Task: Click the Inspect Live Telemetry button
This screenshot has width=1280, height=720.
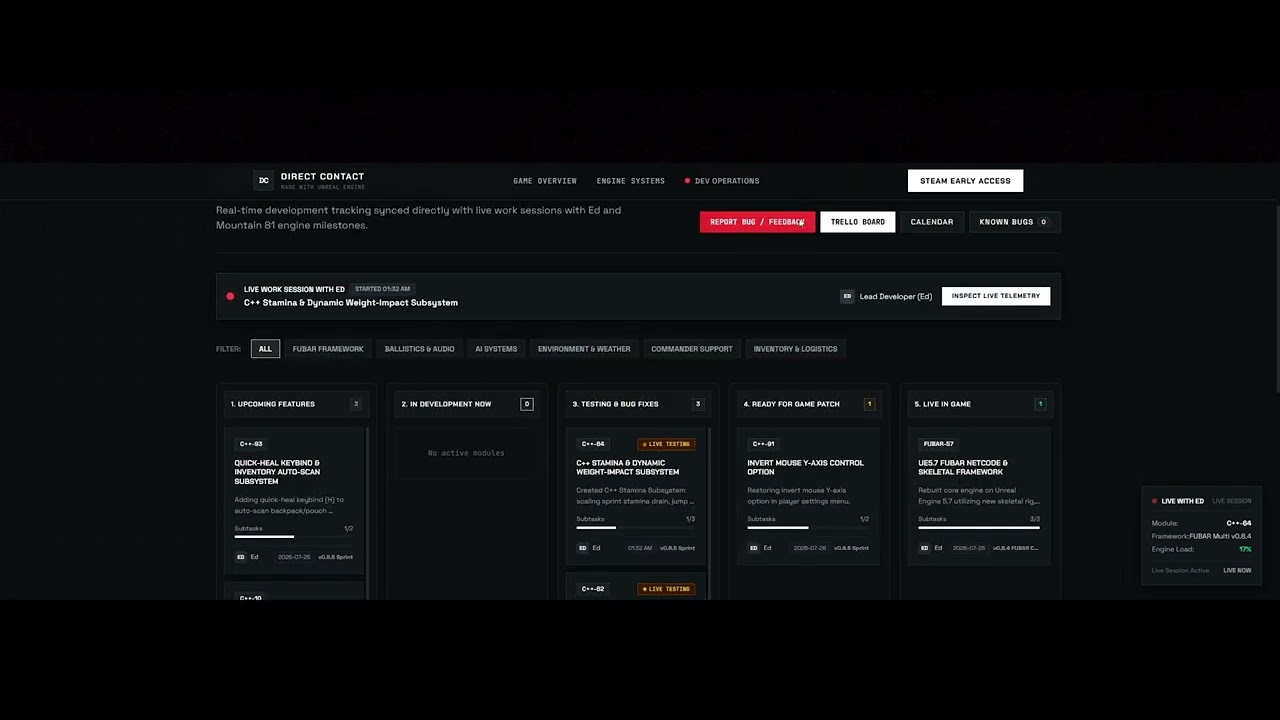Action: (996, 296)
